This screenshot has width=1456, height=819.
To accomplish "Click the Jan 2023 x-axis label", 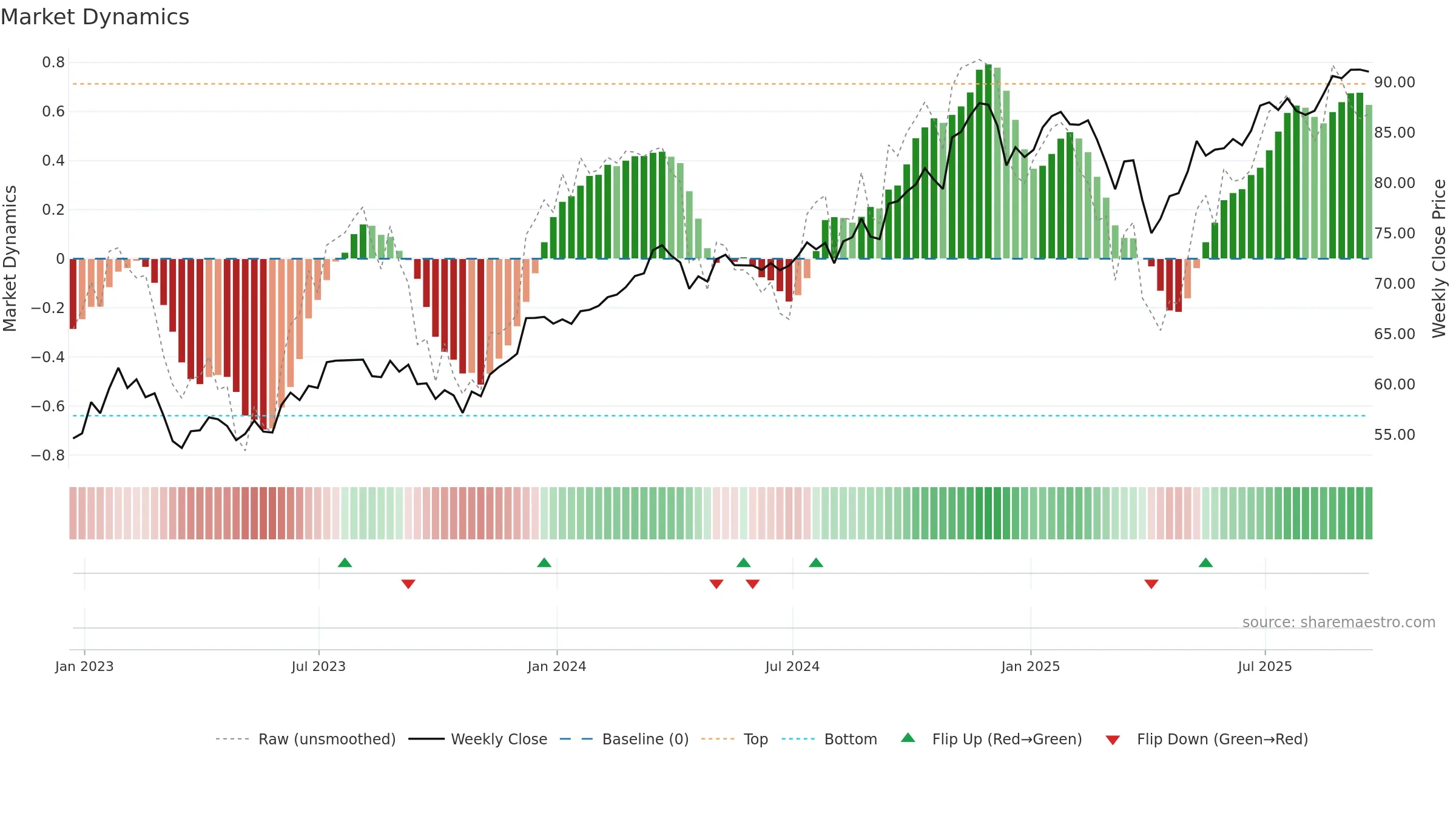I will click(x=84, y=666).
